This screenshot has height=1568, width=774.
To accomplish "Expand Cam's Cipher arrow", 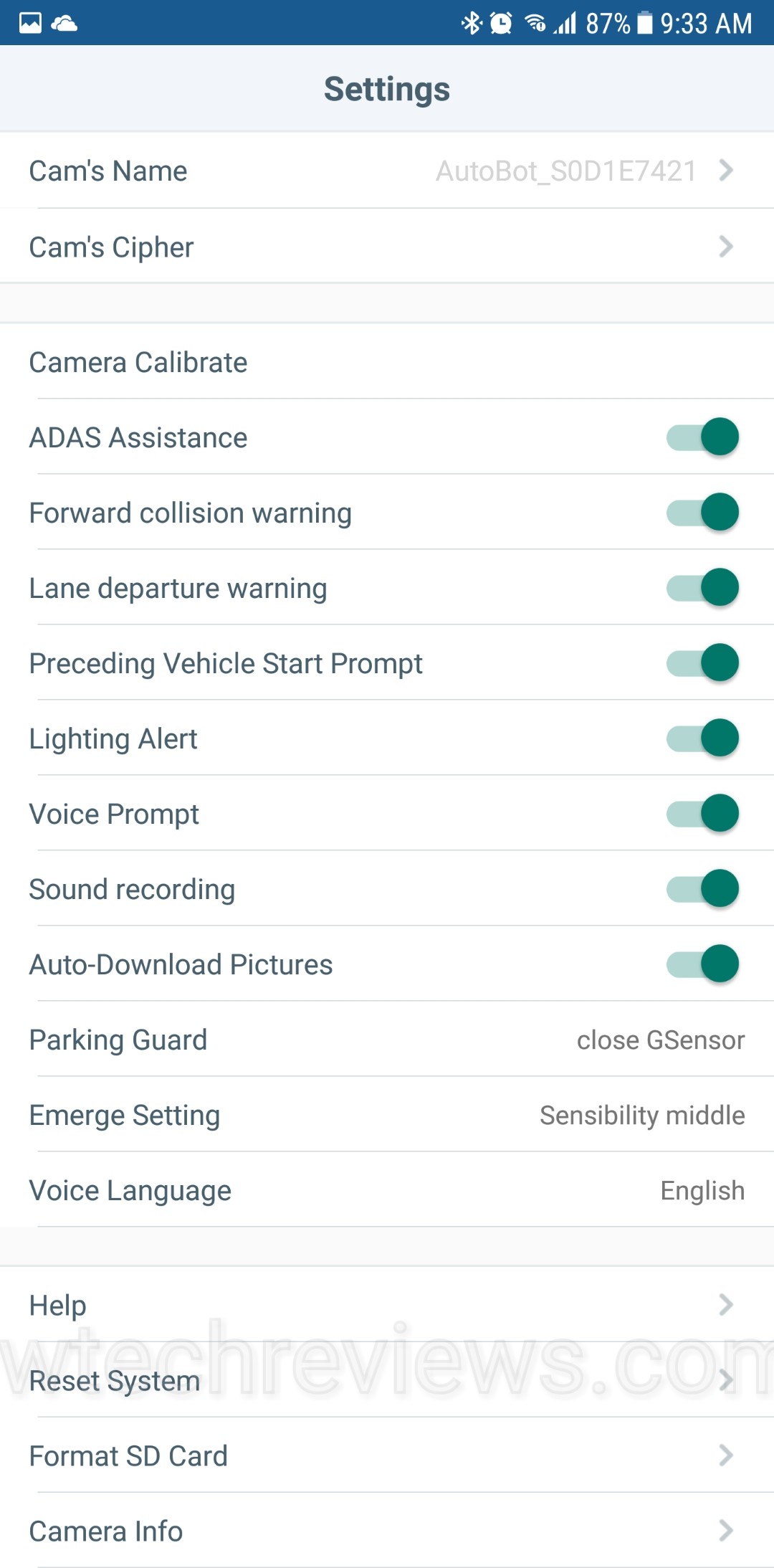I will coord(726,247).
